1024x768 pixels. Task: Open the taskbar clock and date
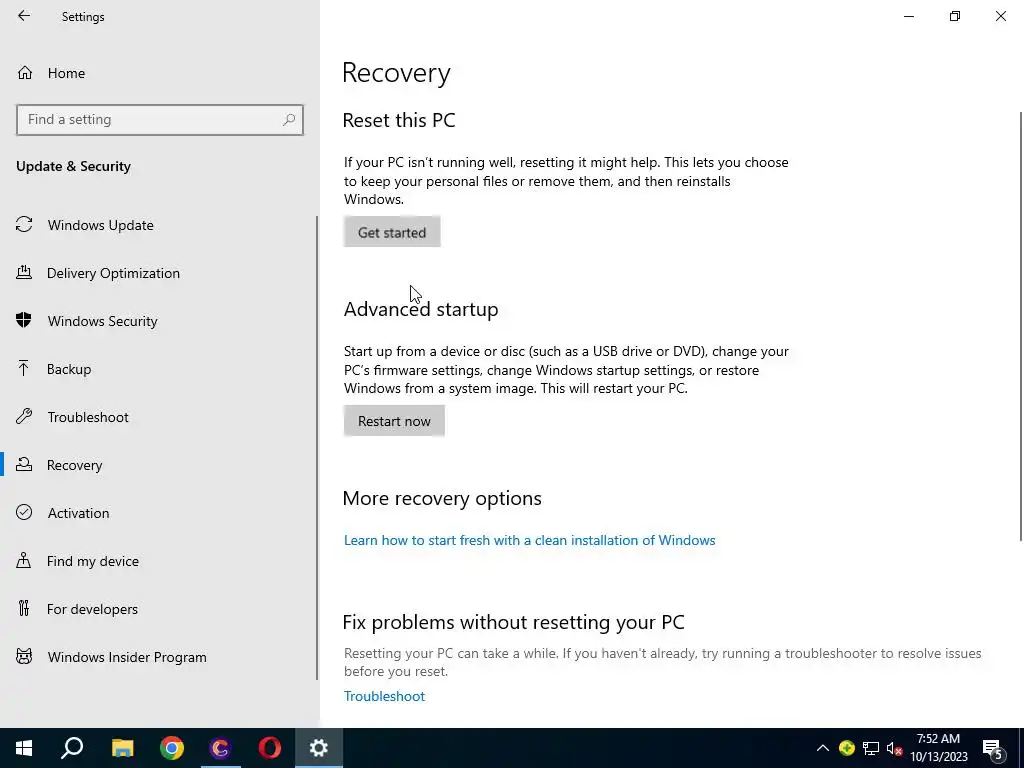(938, 748)
